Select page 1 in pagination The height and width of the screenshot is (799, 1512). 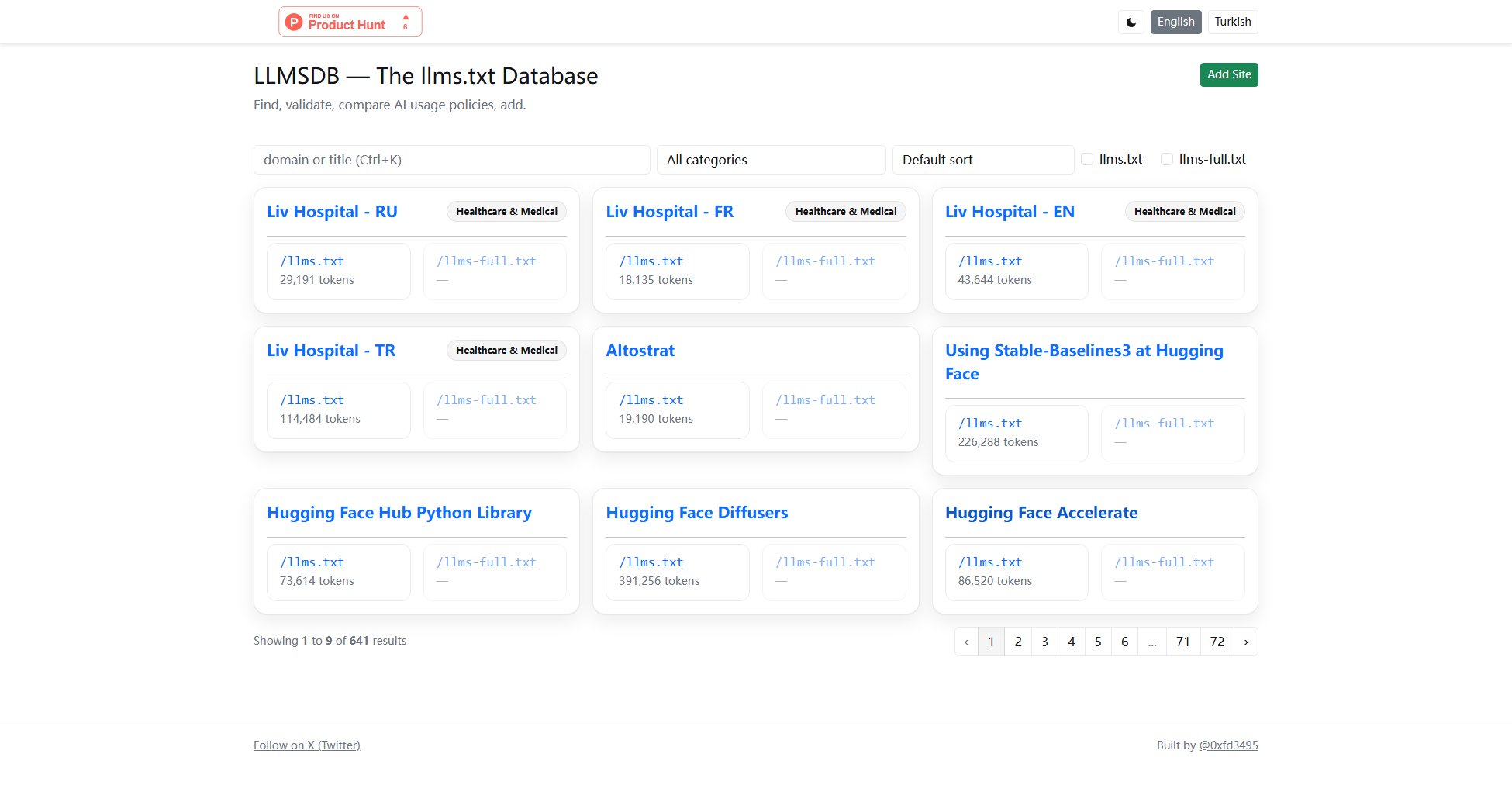click(x=991, y=642)
